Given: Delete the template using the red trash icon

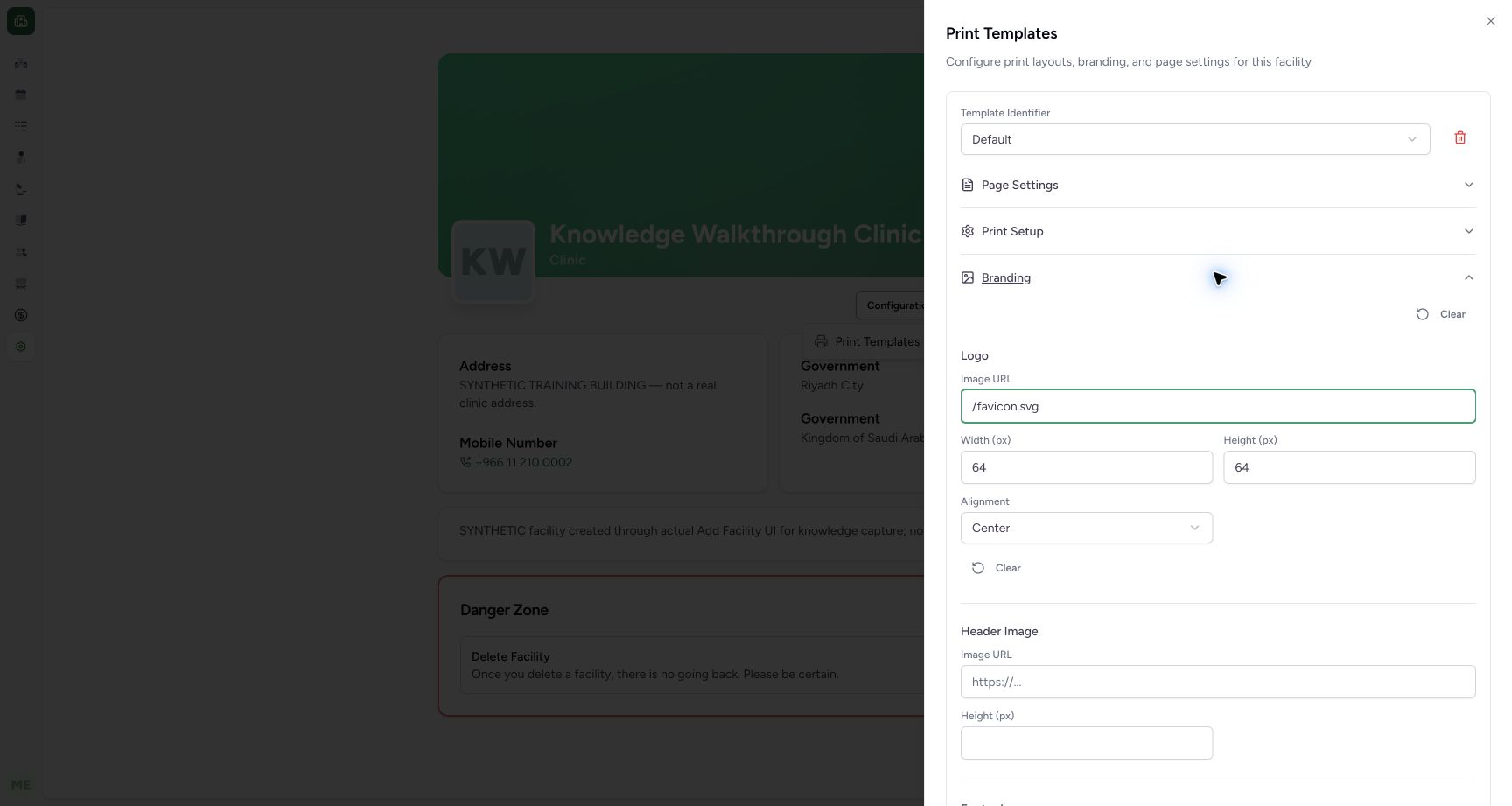Looking at the screenshot, I should click(1459, 138).
